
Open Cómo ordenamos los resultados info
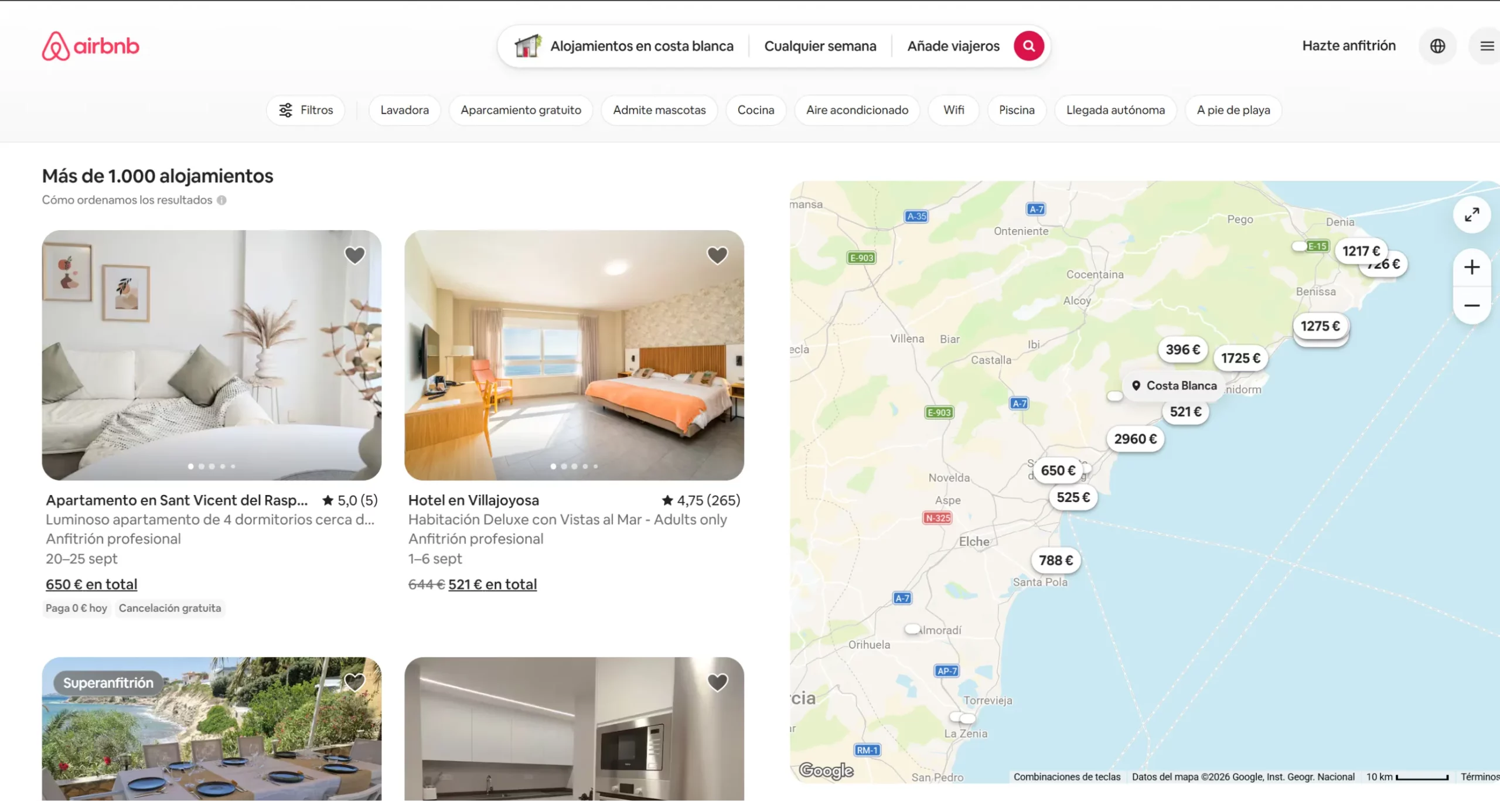[x=127, y=200]
